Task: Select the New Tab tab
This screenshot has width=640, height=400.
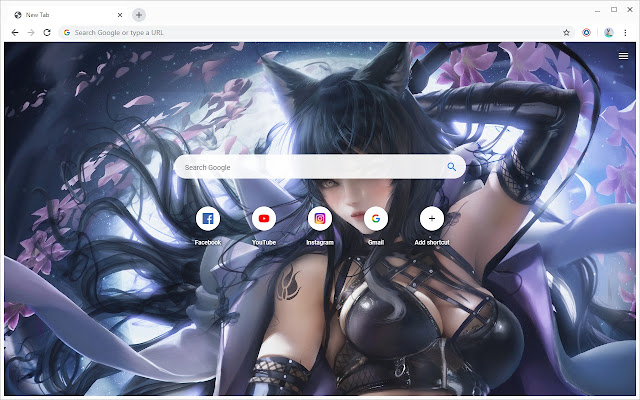Action: (67, 15)
